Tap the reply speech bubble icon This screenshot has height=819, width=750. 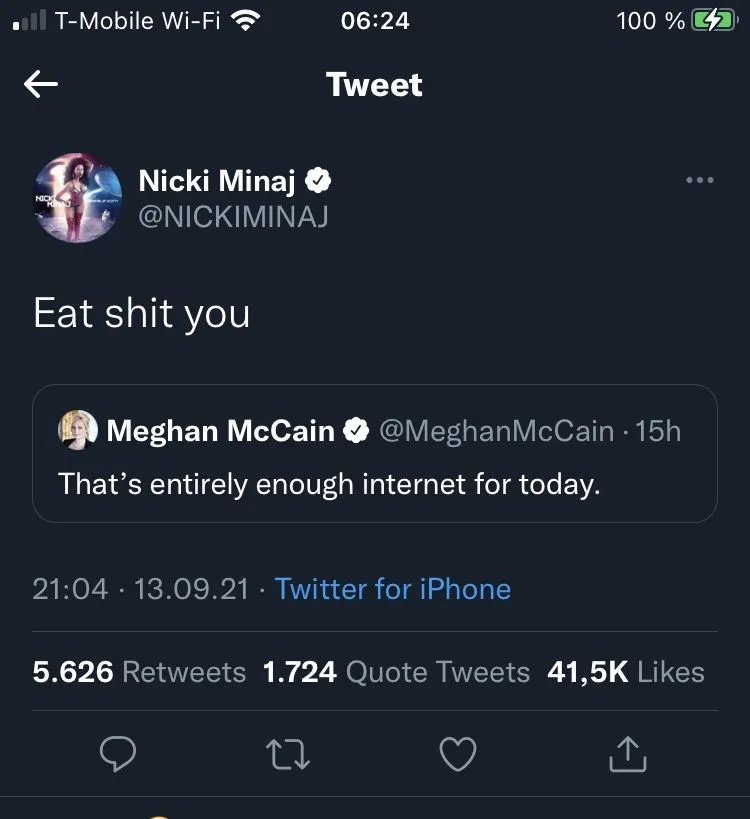click(120, 754)
